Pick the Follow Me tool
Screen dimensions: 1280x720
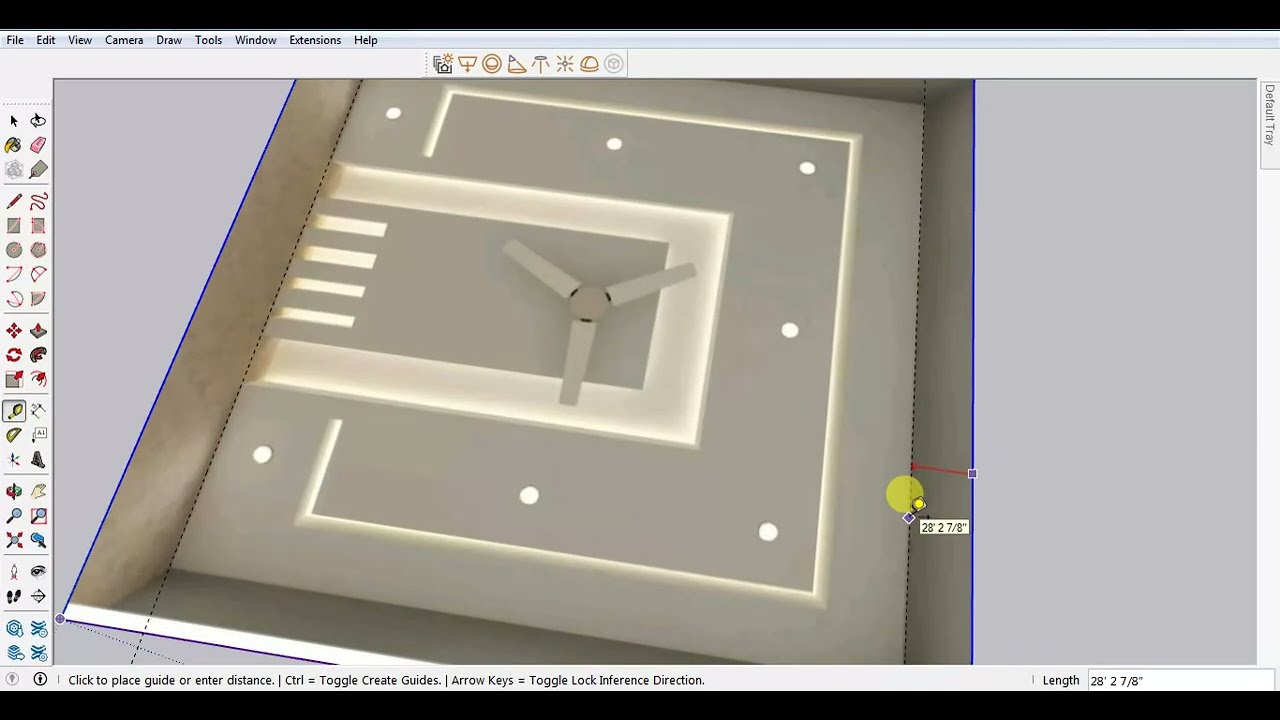point(38,355)
